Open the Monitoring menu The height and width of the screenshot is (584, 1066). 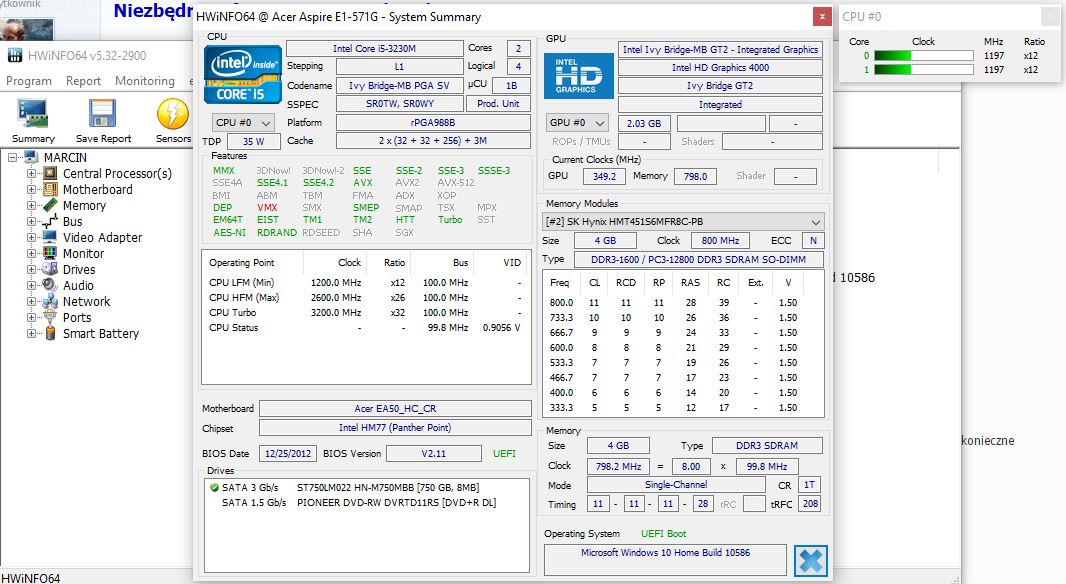(145, 81)
